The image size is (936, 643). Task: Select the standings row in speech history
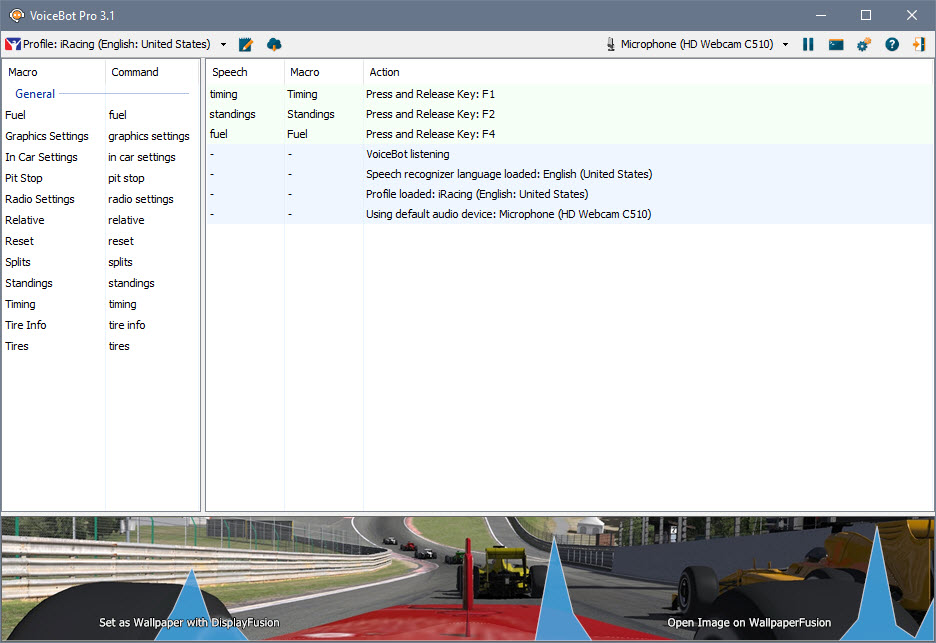click(232, 114)
